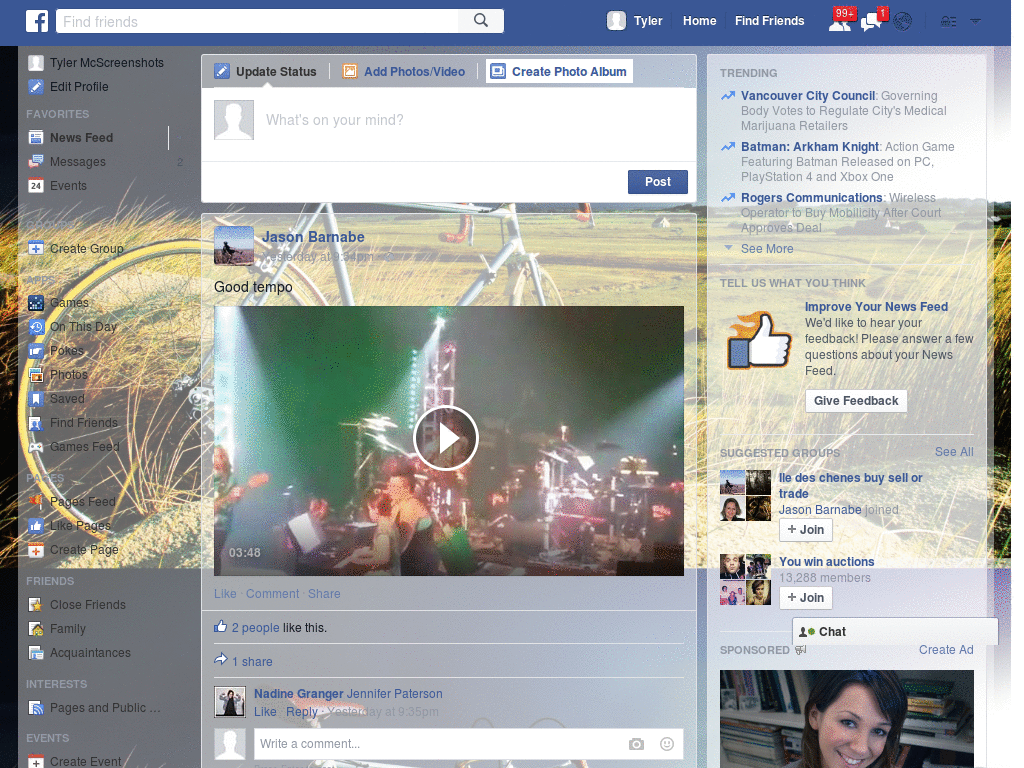Open the Acquaintances list icon
1024x768 pixels.
(36, 652)
